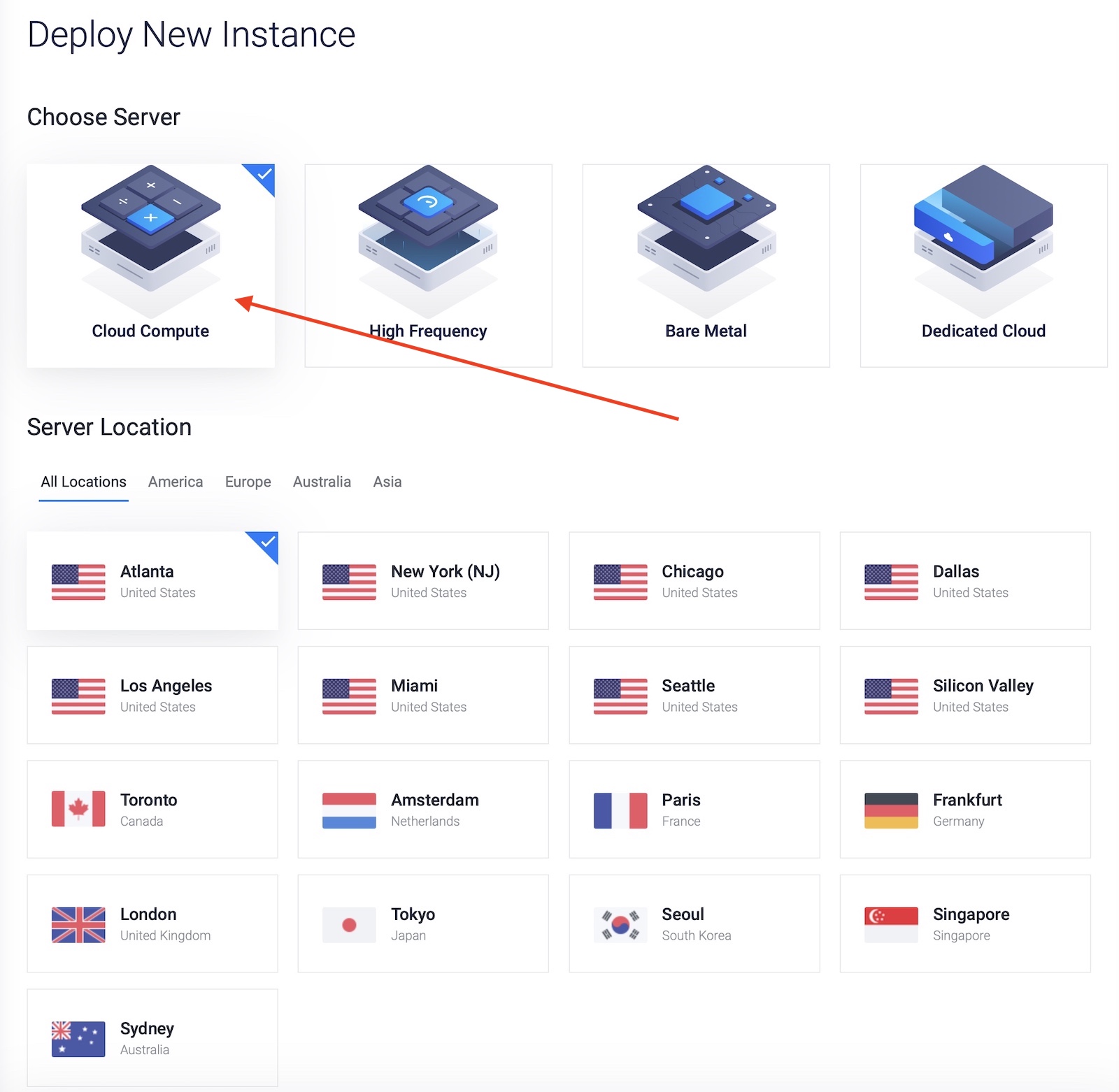Click the Japanese flag for Tokyo
This screenshot has width=1119, height=1092.
click(x=349, y=924)
